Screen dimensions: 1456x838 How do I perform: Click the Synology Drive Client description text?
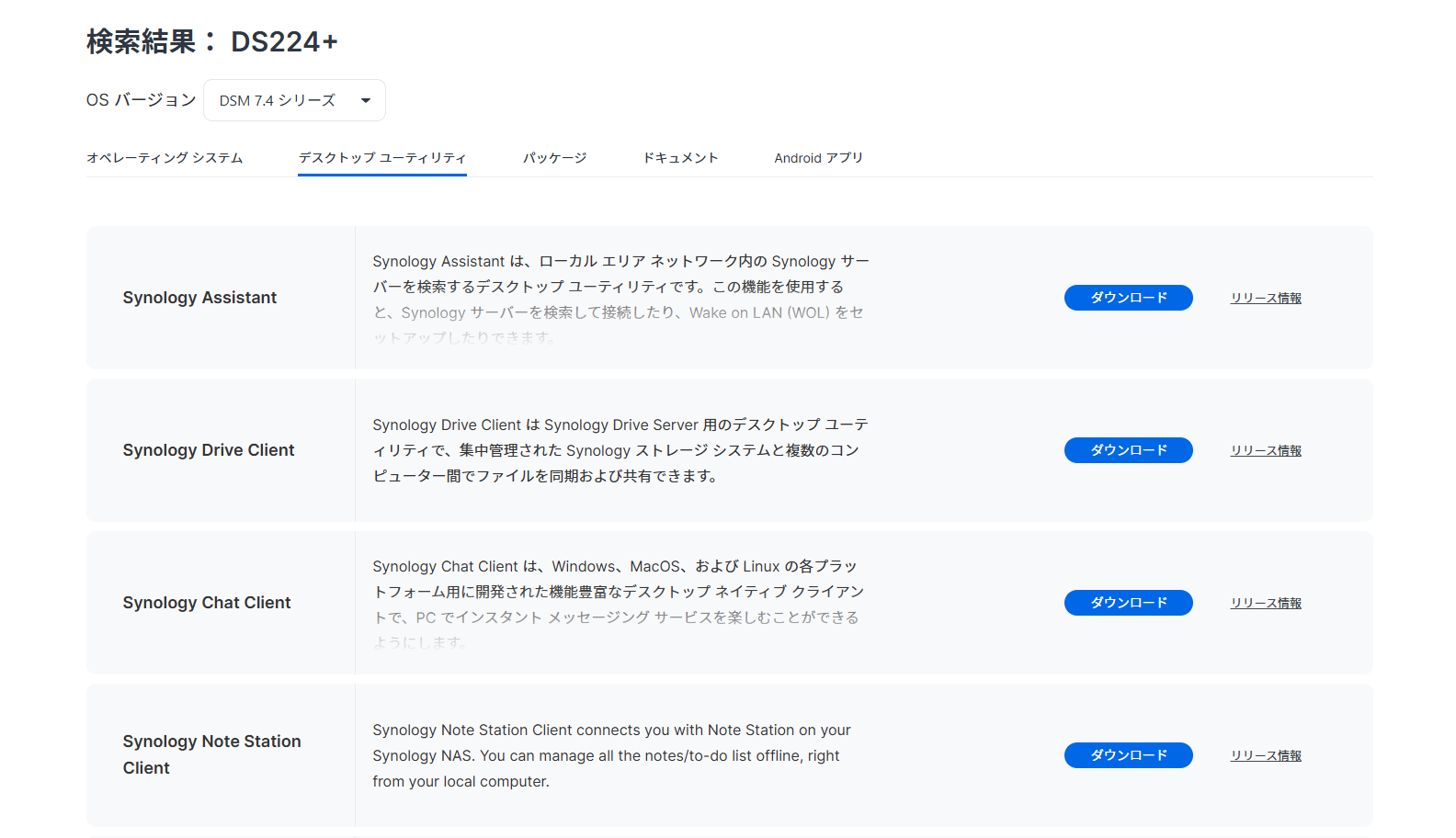(620, 450)
